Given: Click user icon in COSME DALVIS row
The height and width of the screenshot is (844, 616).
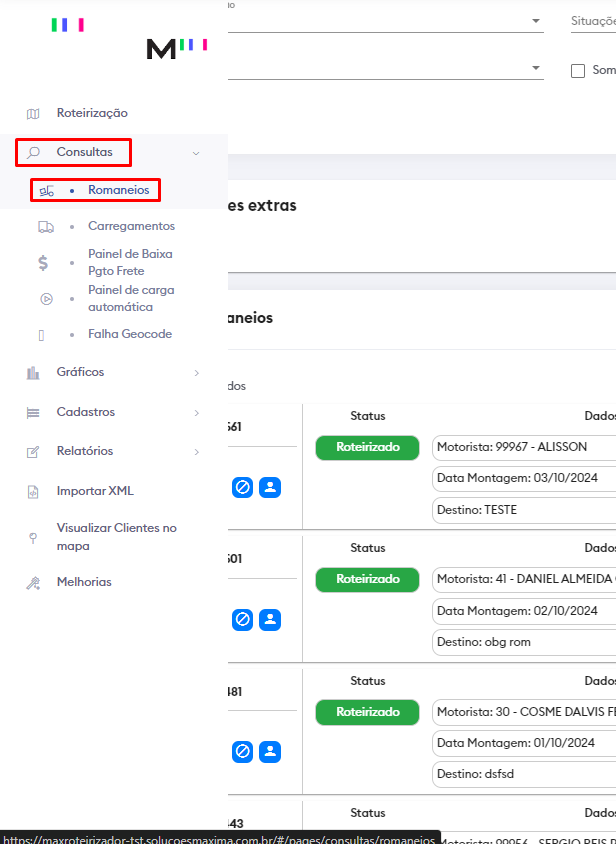Looking at the screenshot, I should click(x=270, y=752).
